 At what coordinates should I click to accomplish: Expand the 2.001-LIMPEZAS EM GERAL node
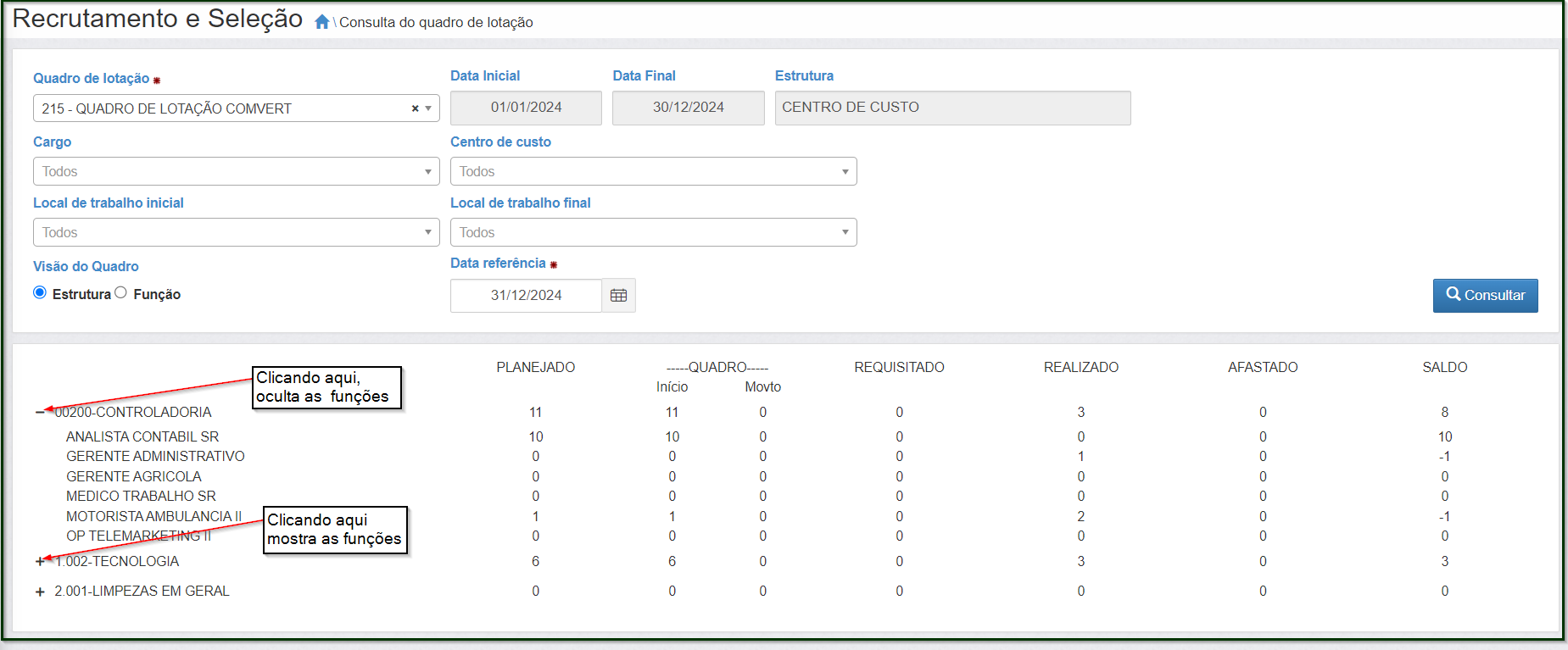[40, 592]
